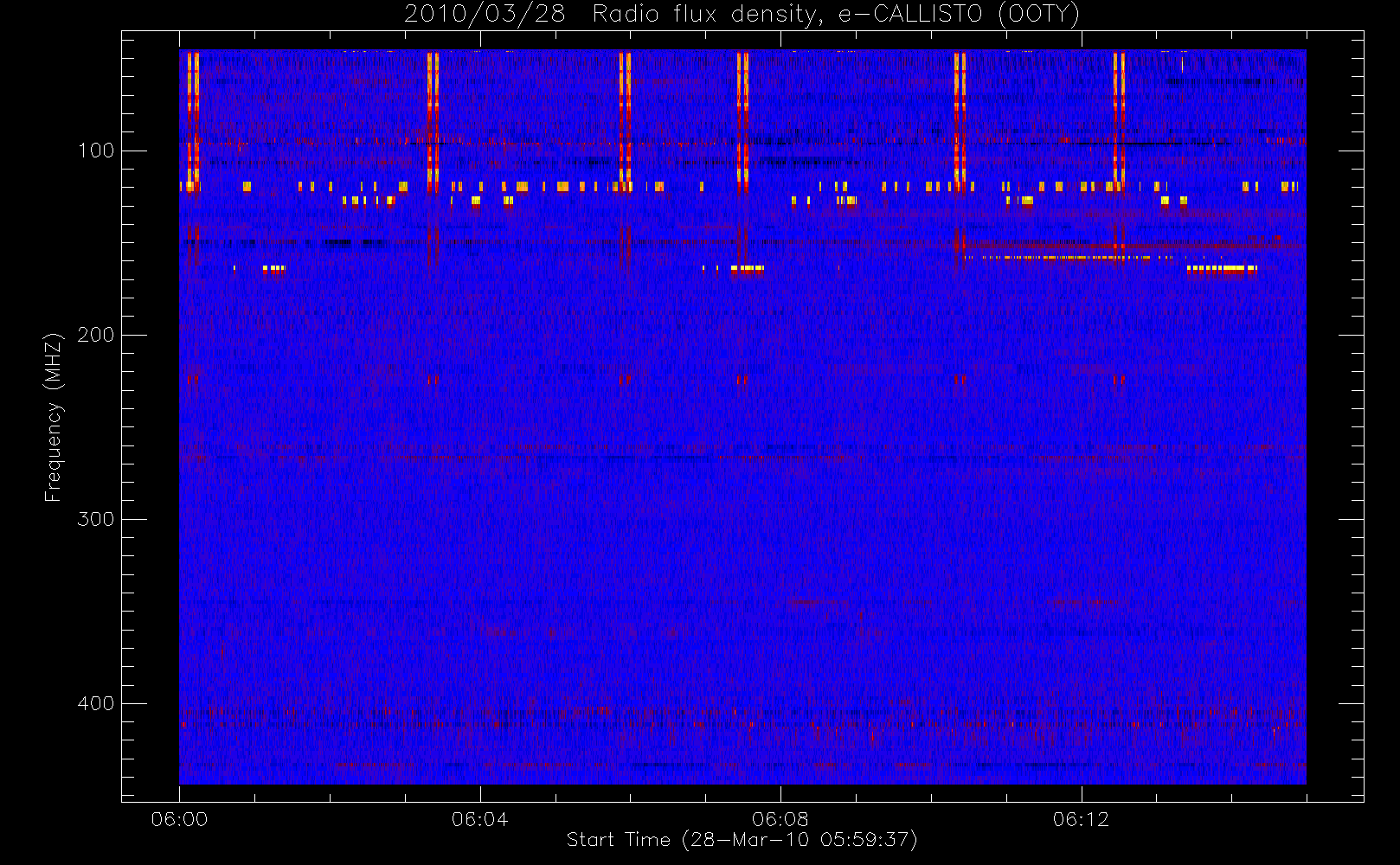This screenshot has width=1400, height=865.
Task: Click the '100' frequency axis label
Action: point(95,151)
